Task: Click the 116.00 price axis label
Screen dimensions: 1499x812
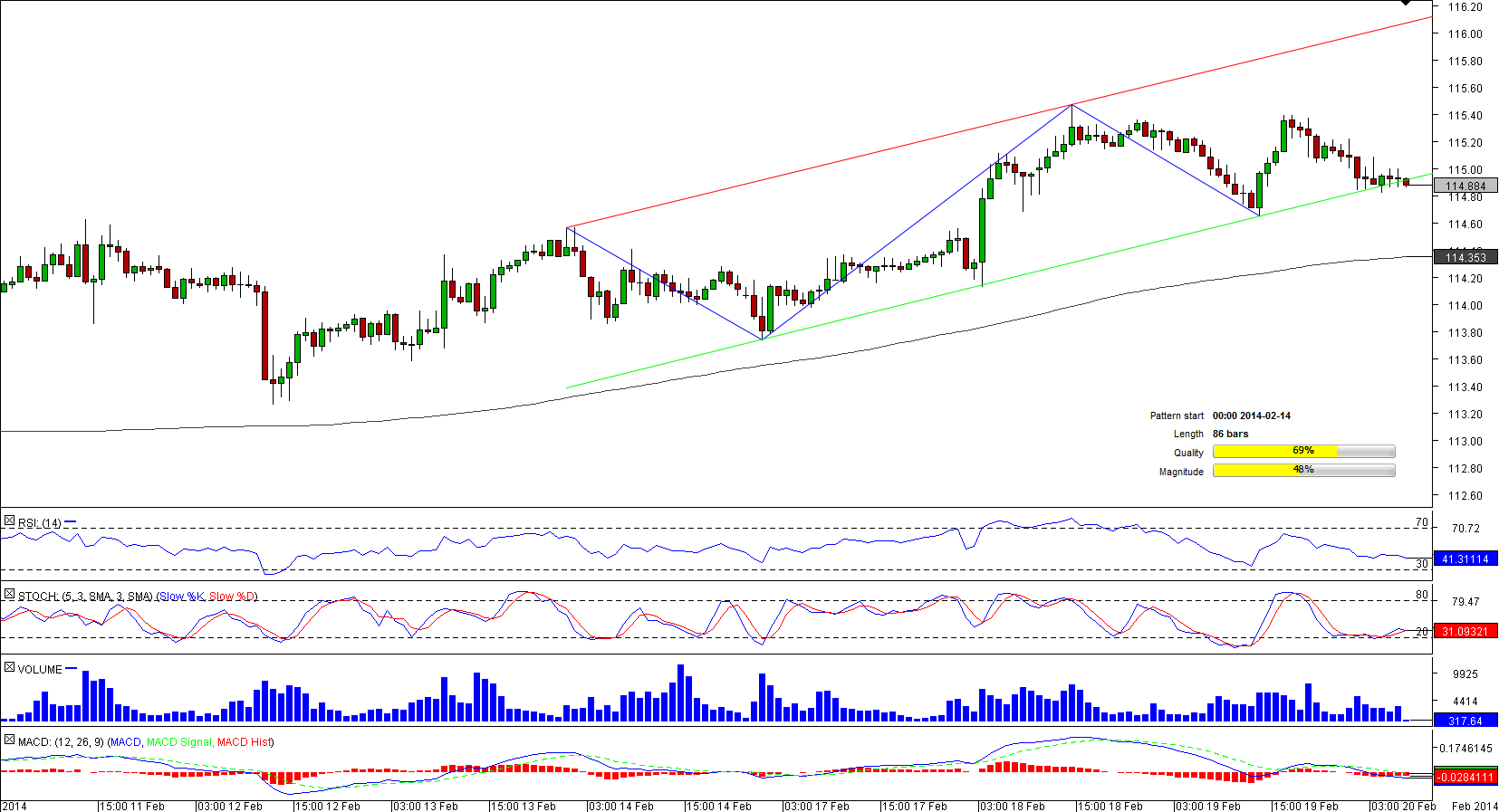Action: click(1465, 34)
